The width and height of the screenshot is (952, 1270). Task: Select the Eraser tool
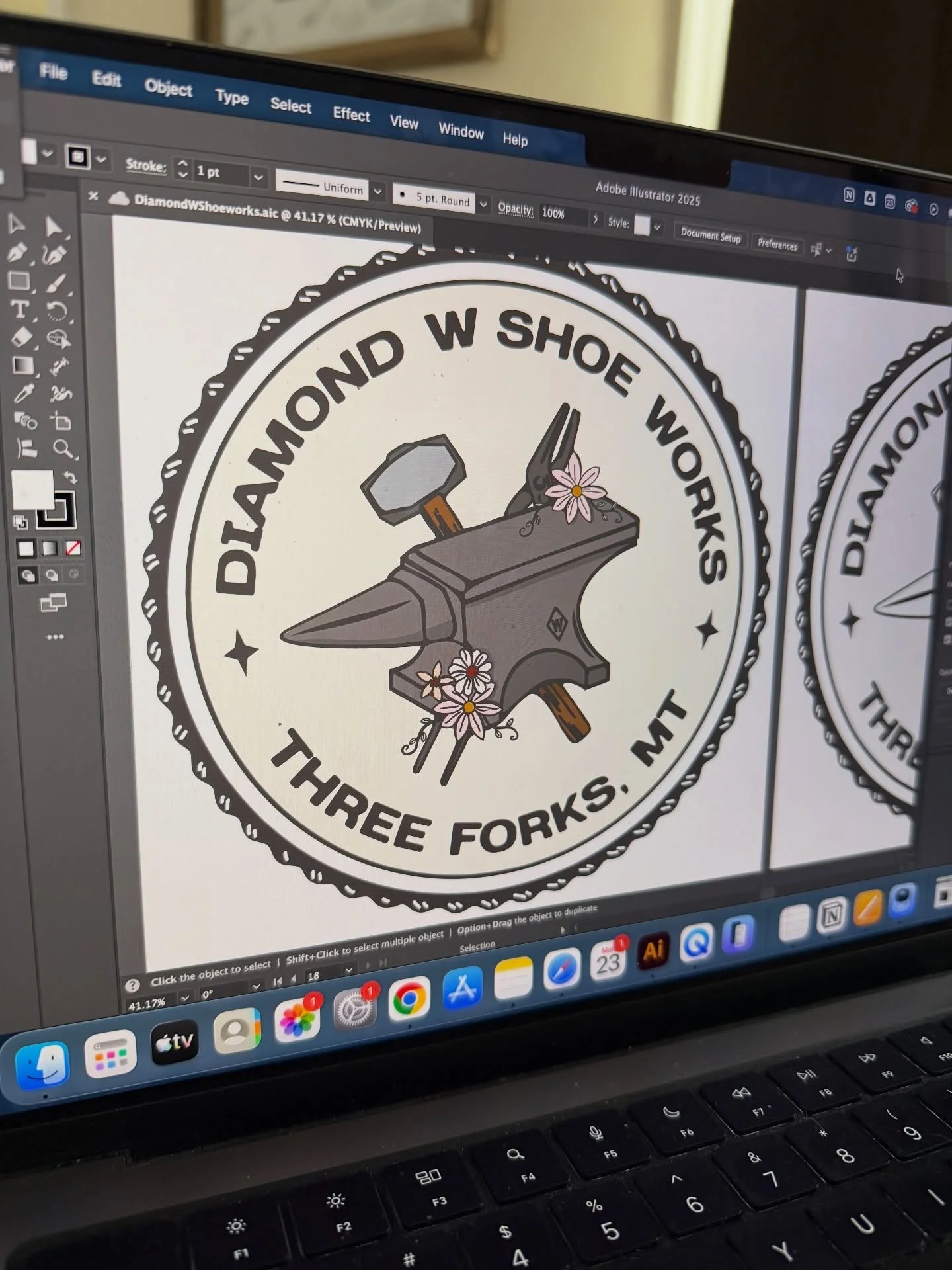point(21,337)
